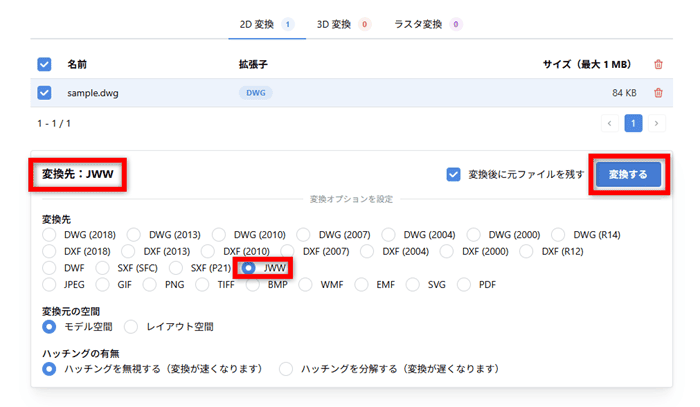Click the 1 - 1 / 1 record count
700x407 pixels.
coord(54,124)
